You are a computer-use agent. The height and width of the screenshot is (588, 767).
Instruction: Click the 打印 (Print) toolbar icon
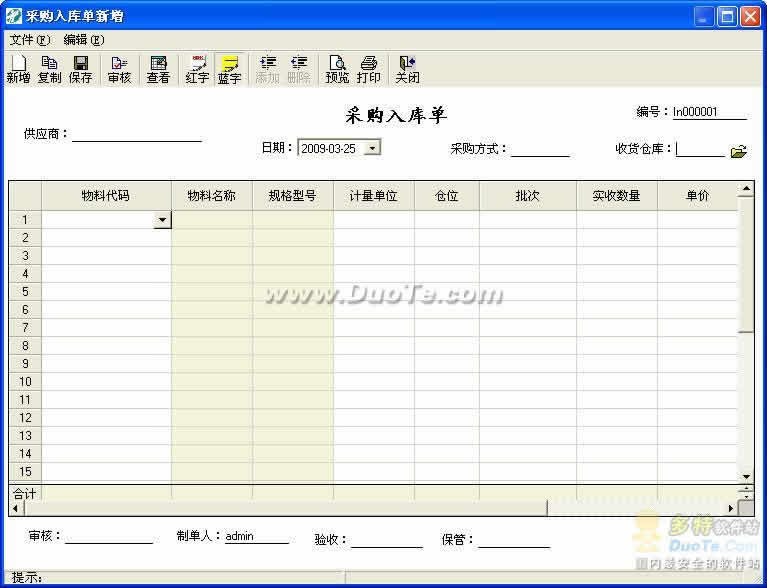pos(368,69)
